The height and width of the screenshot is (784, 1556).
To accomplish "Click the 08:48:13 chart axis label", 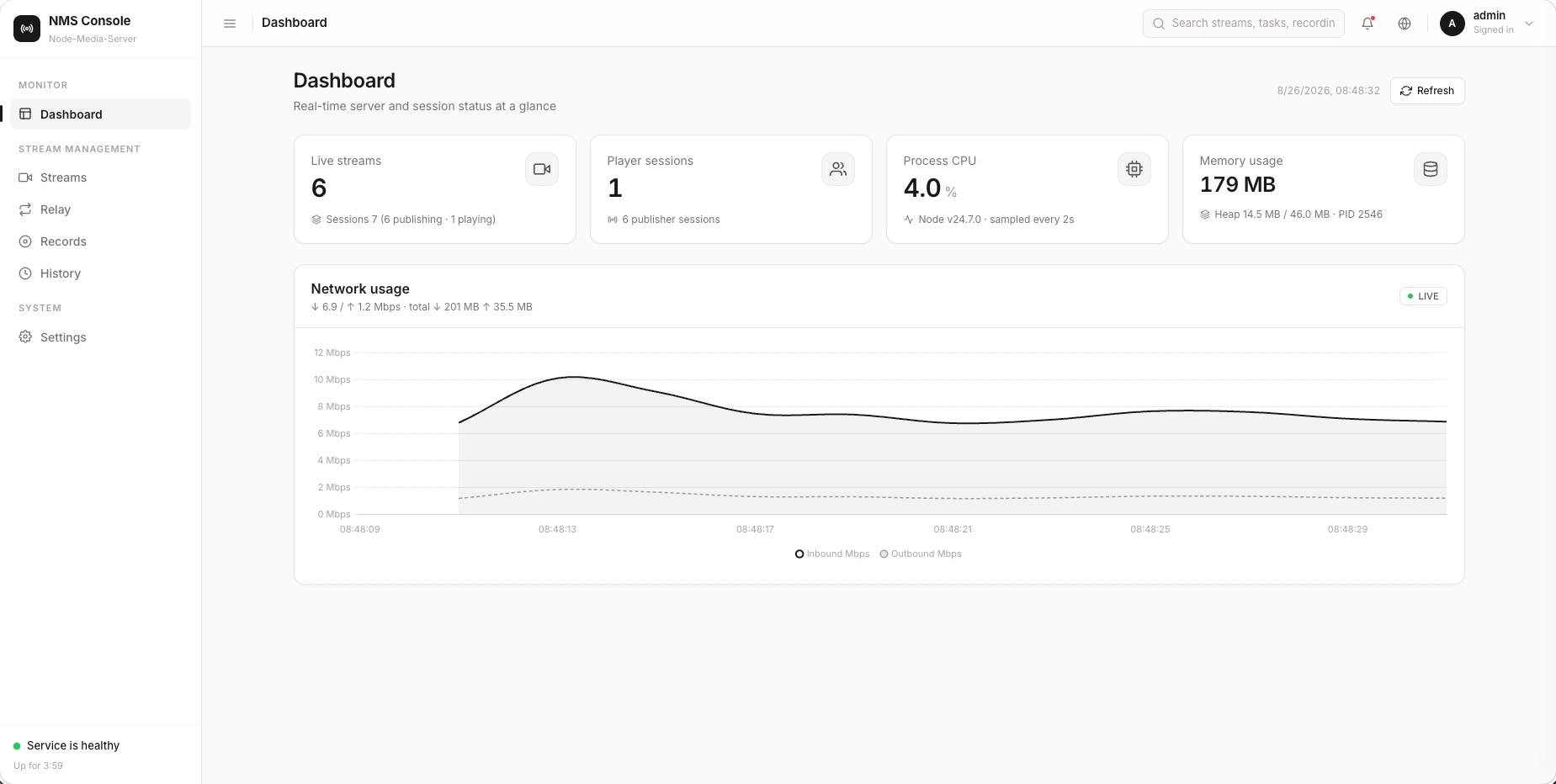I will point(557,529).
